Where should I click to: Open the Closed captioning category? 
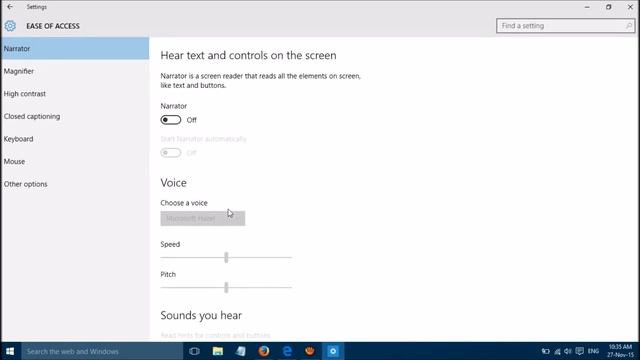click(x=75, y=116)
